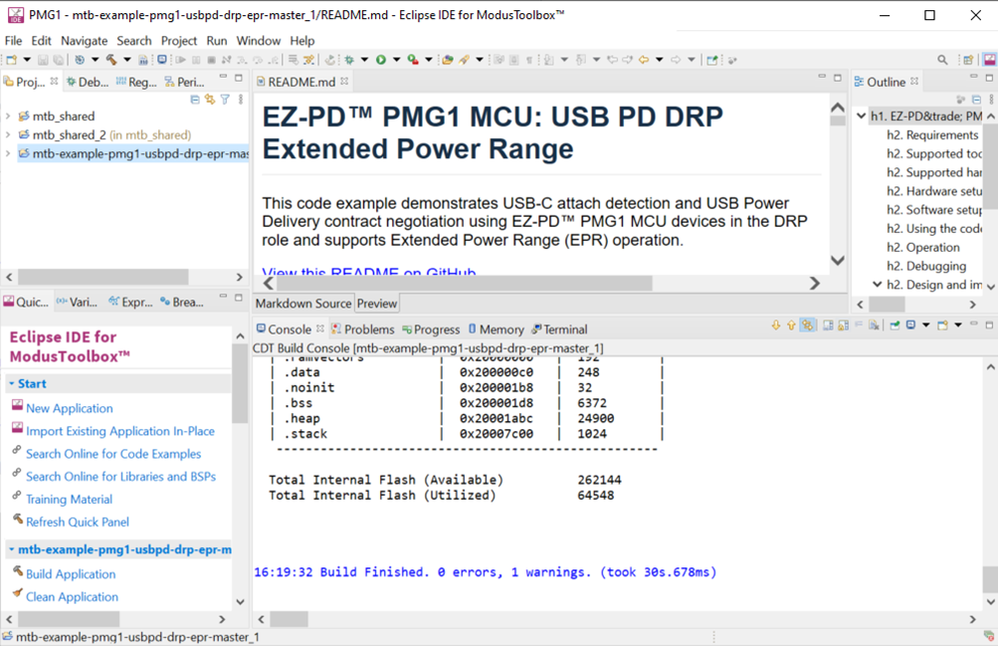The image size is (998, 646).
Task: Open the Project menu
Action: [179, 41]
